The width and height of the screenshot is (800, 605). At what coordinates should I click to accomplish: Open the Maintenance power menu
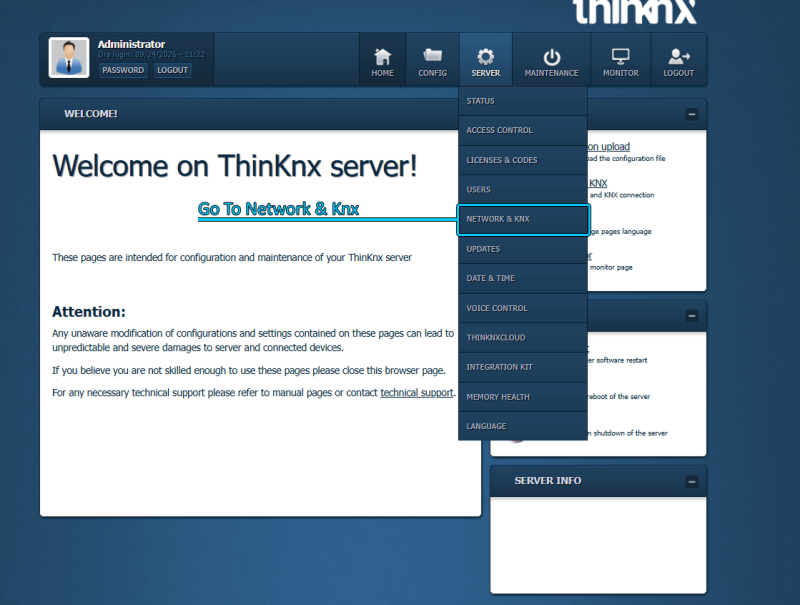click(x=551, y=60)
